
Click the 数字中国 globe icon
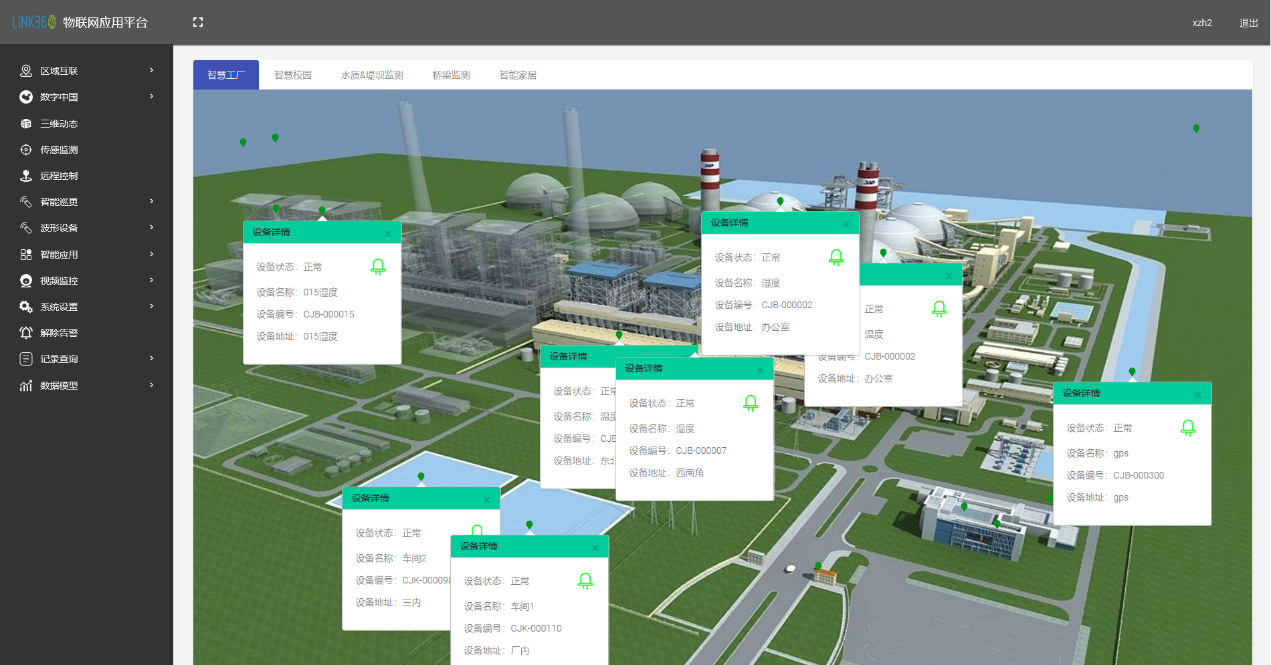click(26, 97)
